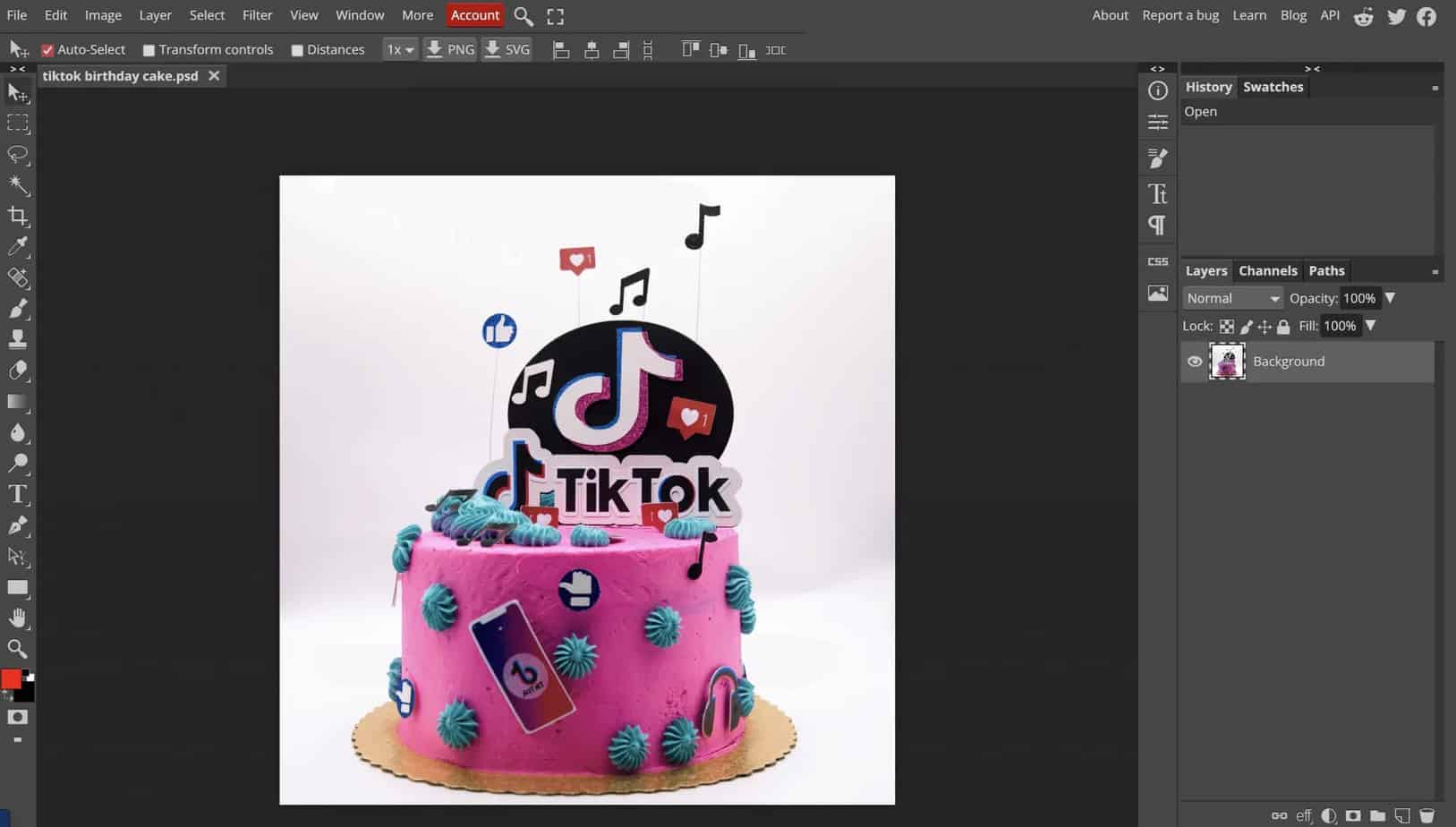The height and width of the screenshot is (827, 1456).
Task: Open the Learn link
Action: pos(1249,15)
